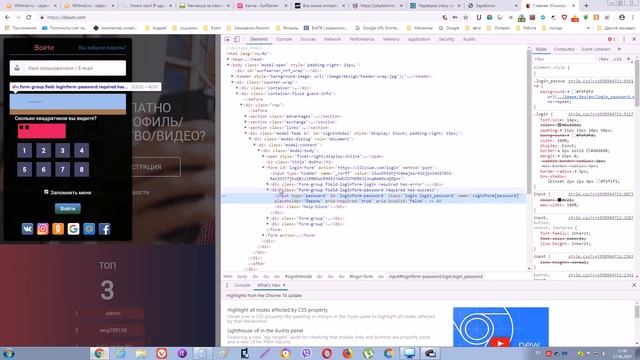Open the Viber taskbar icon
This screenshot has height=360, width=640.
pyautogui.click(x=306, y=353)
